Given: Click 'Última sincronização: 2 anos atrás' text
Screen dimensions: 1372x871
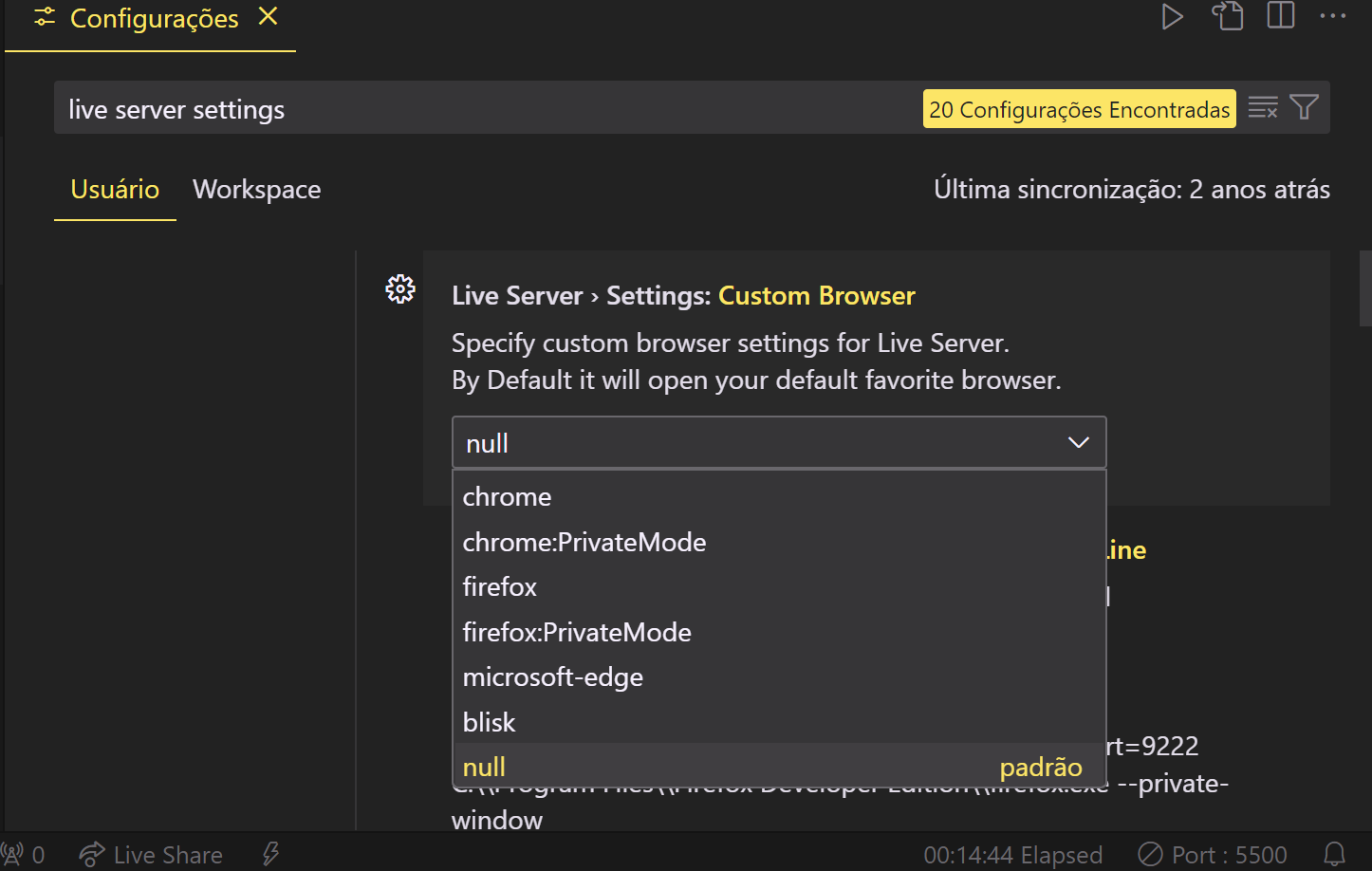Looking at the screenshot, I should pos(1132,190).
